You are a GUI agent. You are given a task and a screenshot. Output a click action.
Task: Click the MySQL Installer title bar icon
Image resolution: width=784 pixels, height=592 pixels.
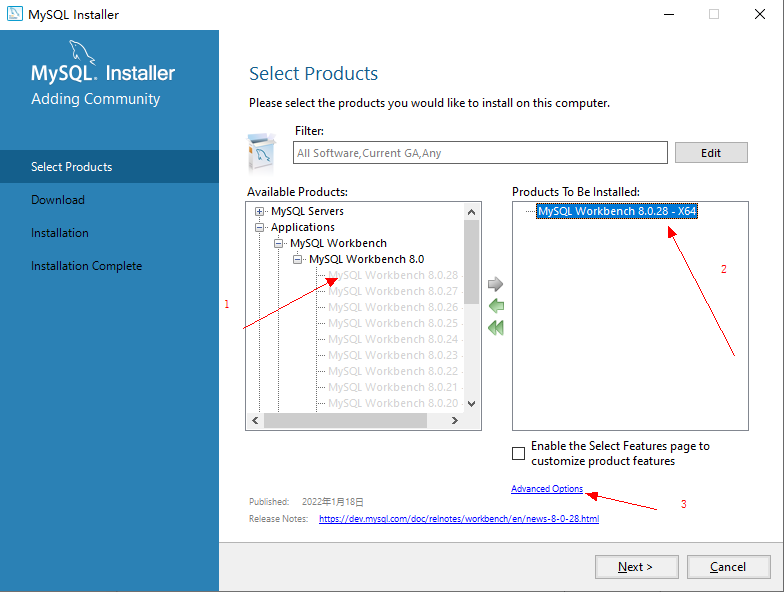pos(14,14)
